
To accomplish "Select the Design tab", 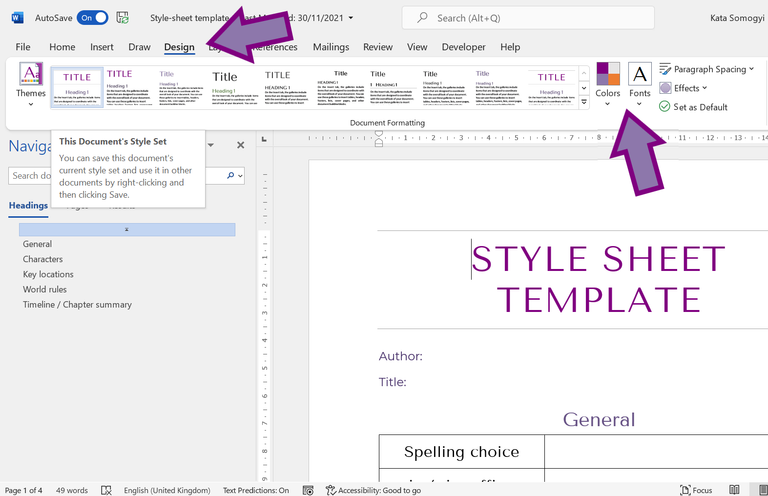I will [x=179, y=47].
